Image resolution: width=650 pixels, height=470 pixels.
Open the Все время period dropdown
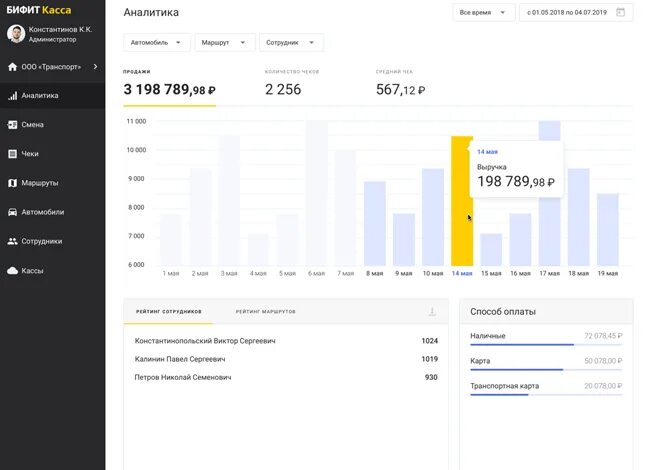coord(483,12)
